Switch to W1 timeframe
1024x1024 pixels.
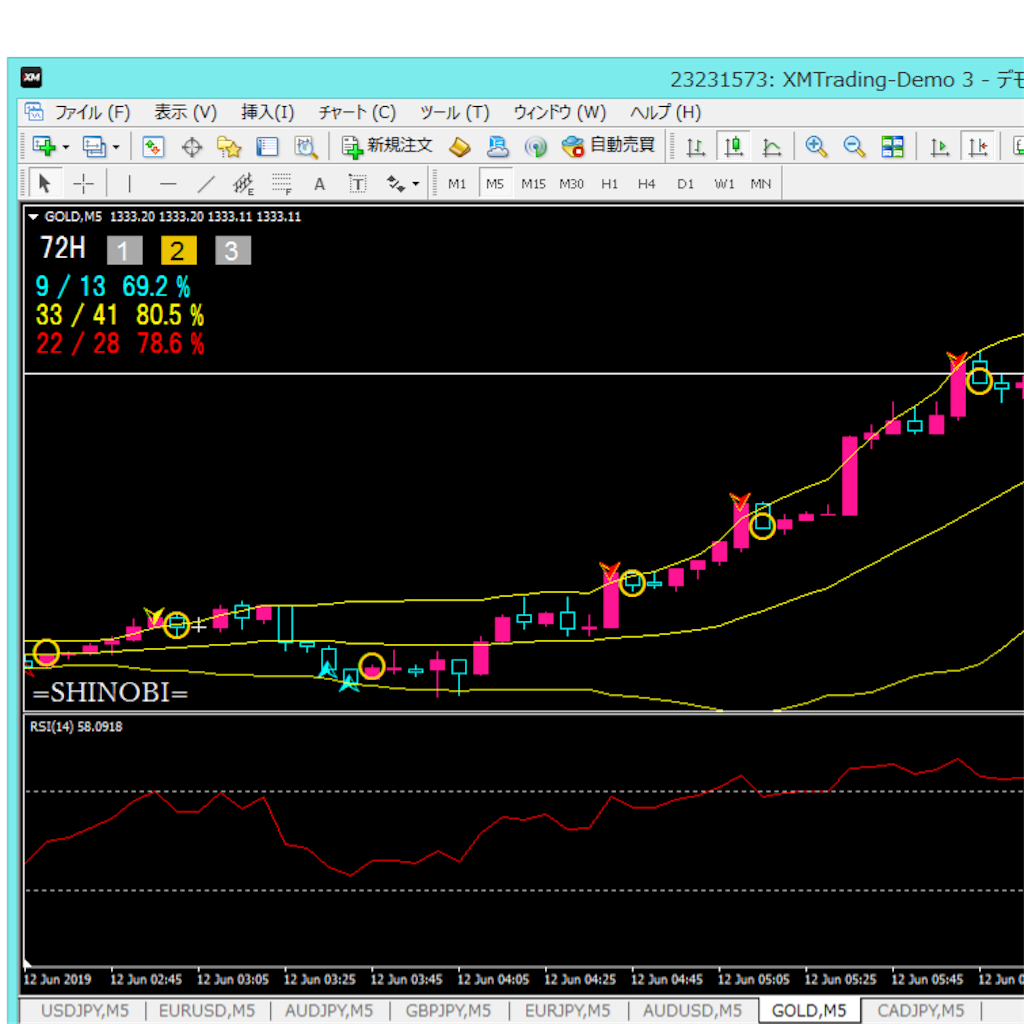[724, 184]
